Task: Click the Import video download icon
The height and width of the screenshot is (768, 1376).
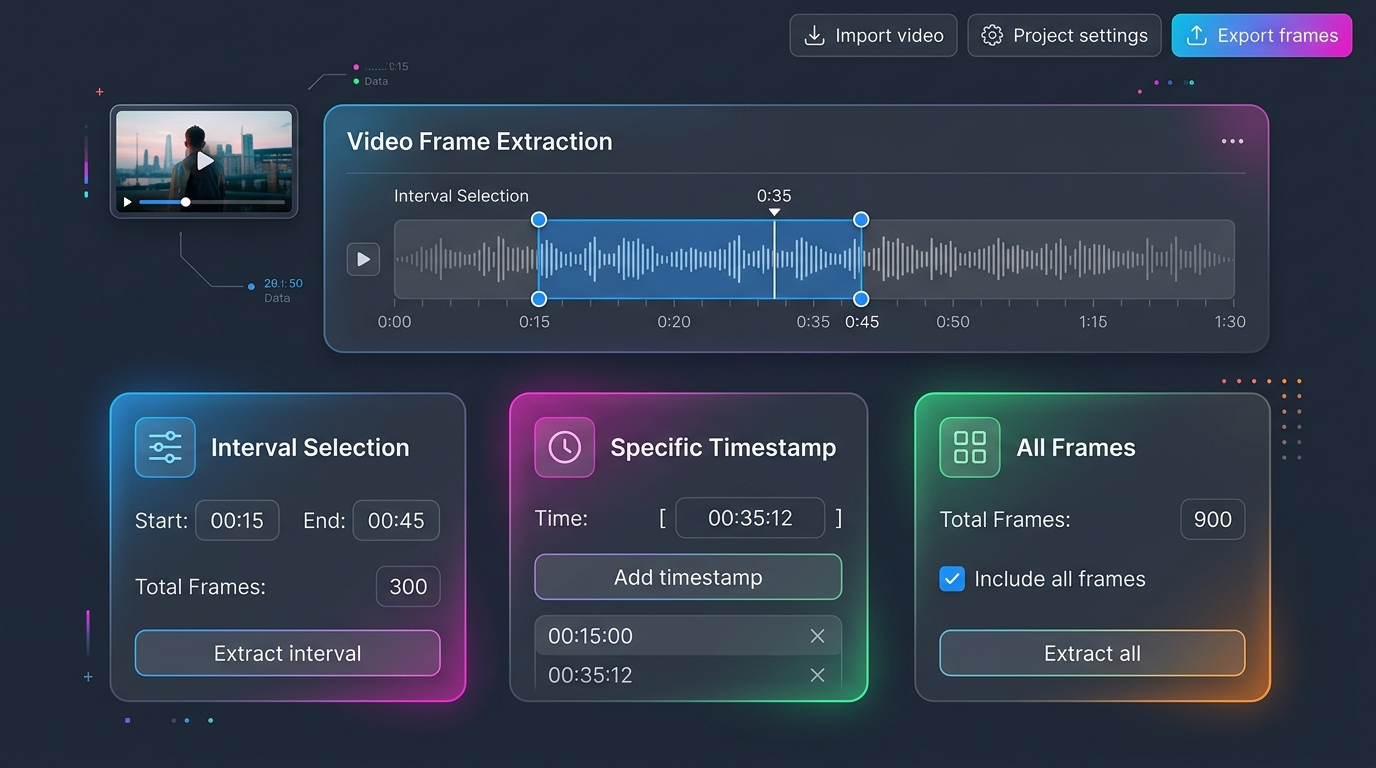Action: [815, 36]
